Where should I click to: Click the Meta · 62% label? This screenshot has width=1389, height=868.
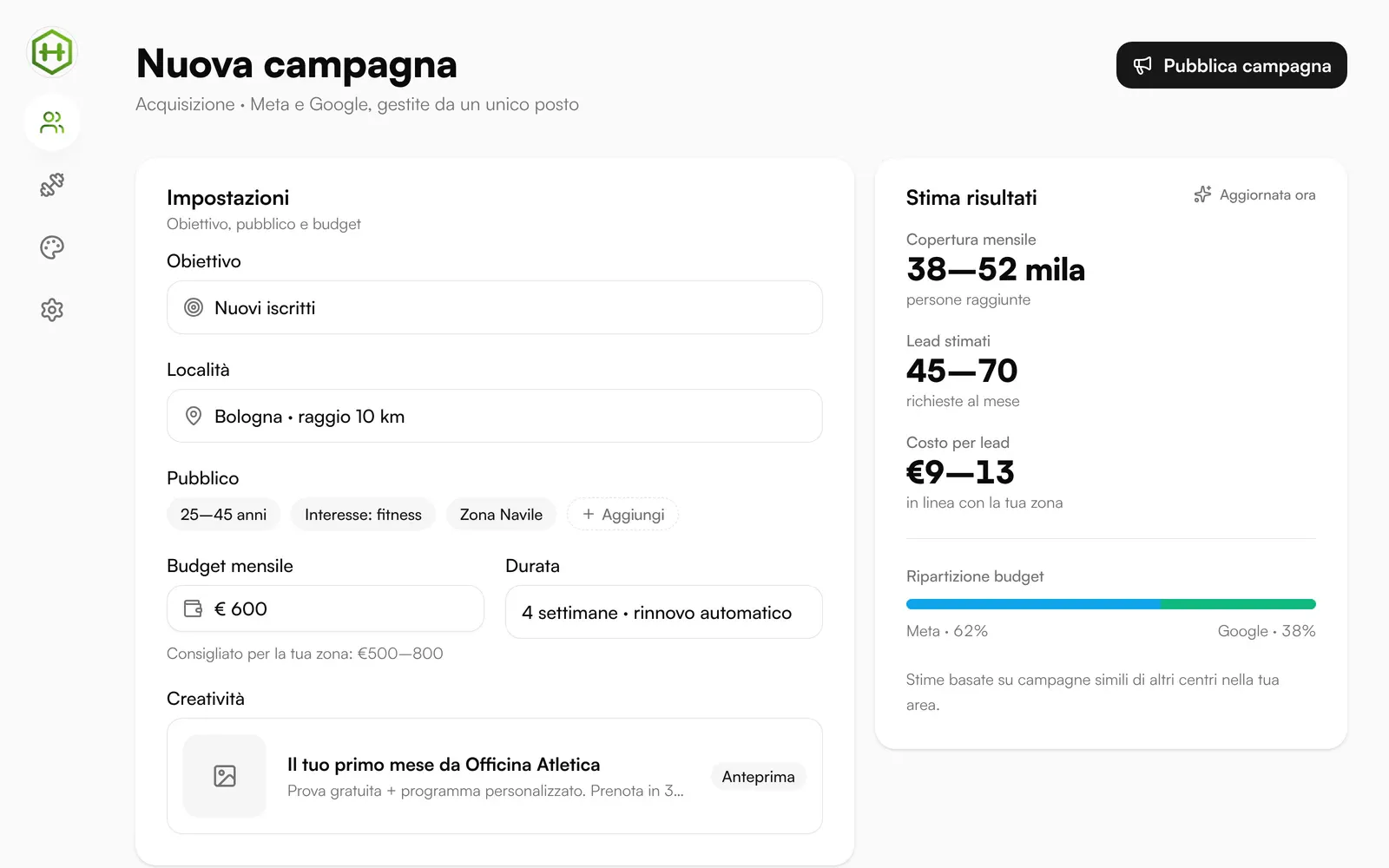(x=946, y=631)
